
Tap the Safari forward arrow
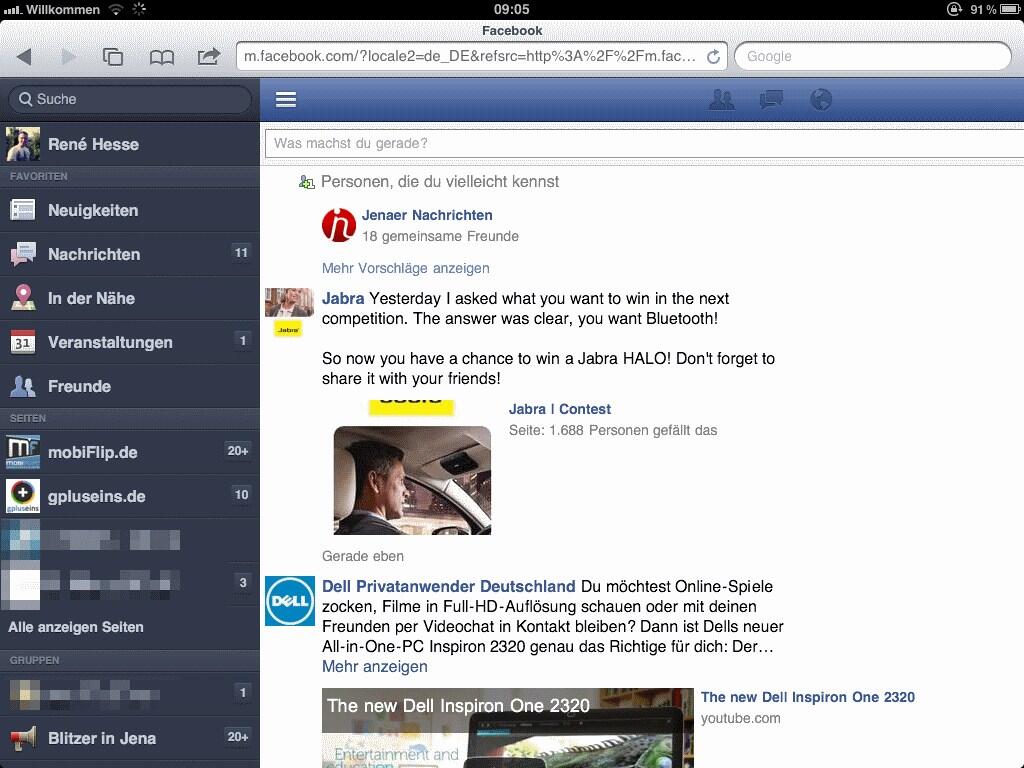click(68, 56)
